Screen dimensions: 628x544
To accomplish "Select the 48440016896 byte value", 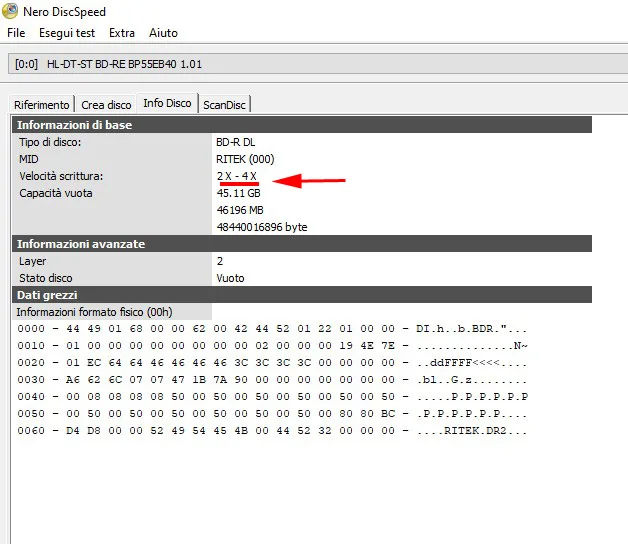I will coord(262,227).
